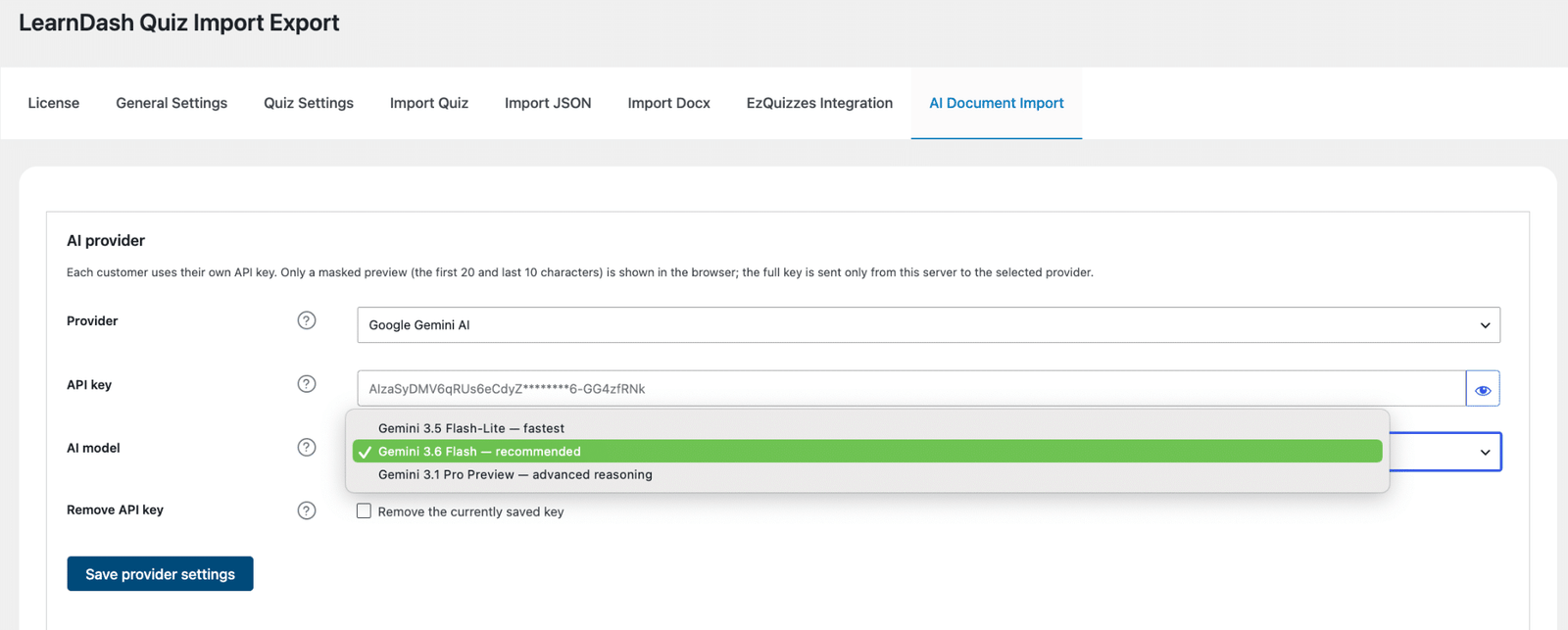The image size is (1568, 630).
Task: Focus the masked API key input field
Action: 911,389
